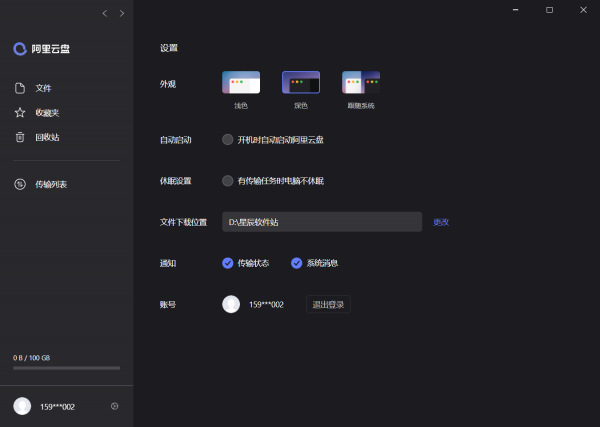Enable 有传输任务时电脑不休眠 option
Viewport: 600px width, 427px height.
228,181
